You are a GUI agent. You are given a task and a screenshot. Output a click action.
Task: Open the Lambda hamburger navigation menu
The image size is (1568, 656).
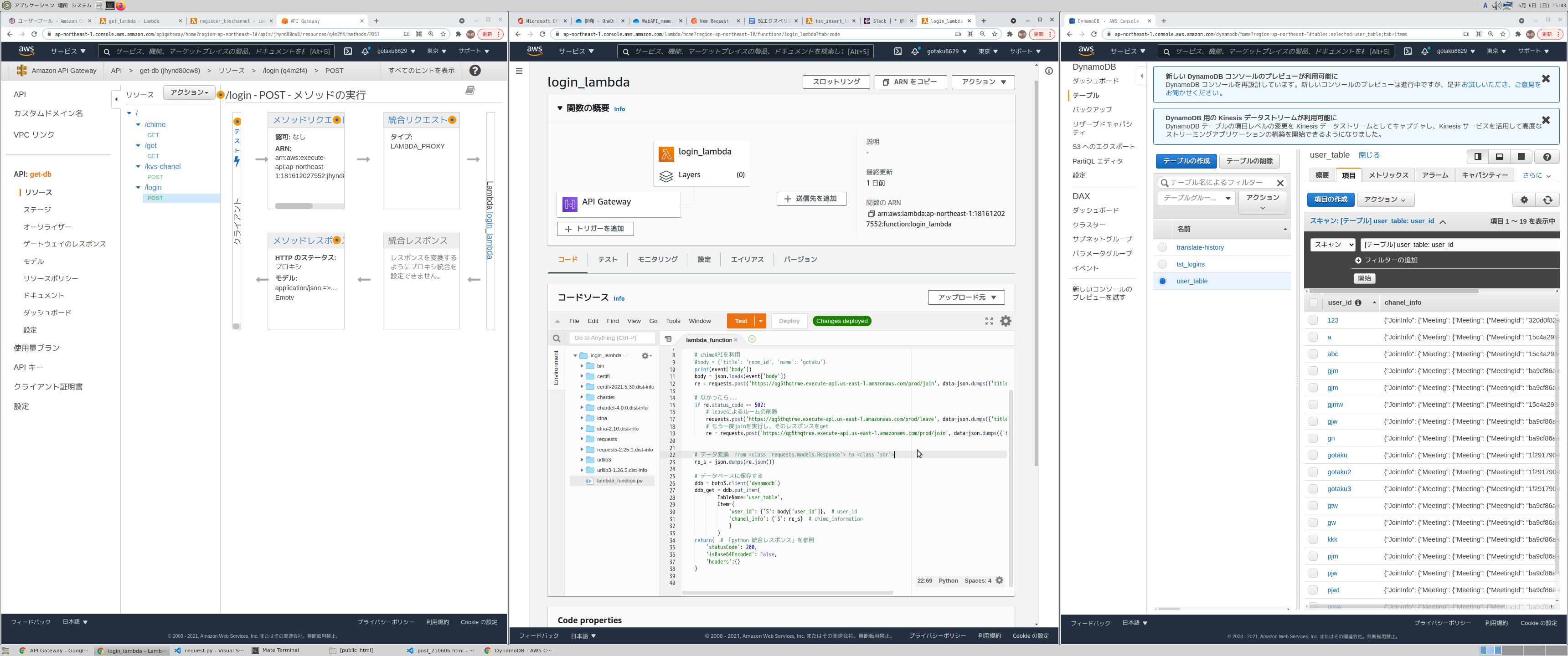[x=519, y=71]
